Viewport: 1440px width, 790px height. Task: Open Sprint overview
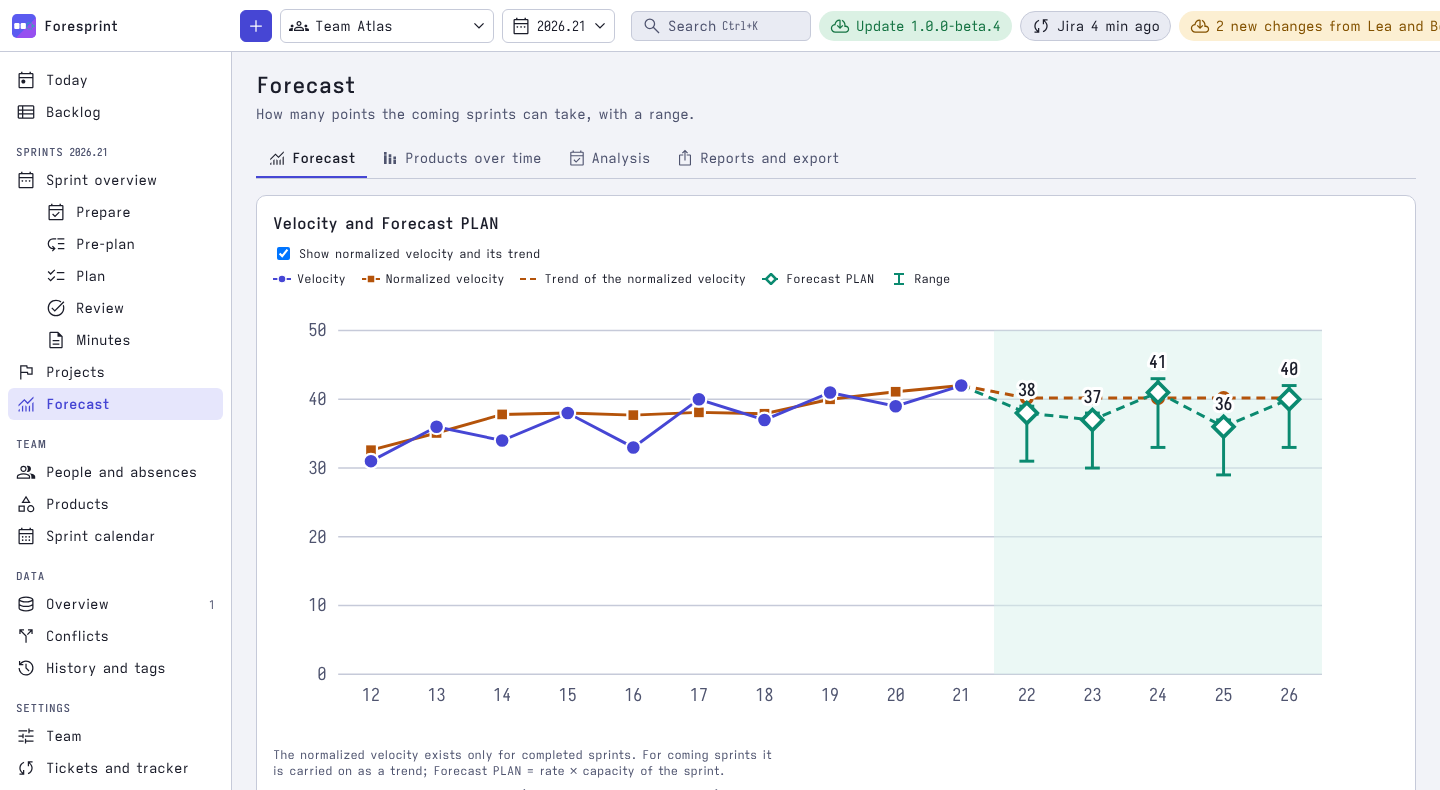point(116,180)
